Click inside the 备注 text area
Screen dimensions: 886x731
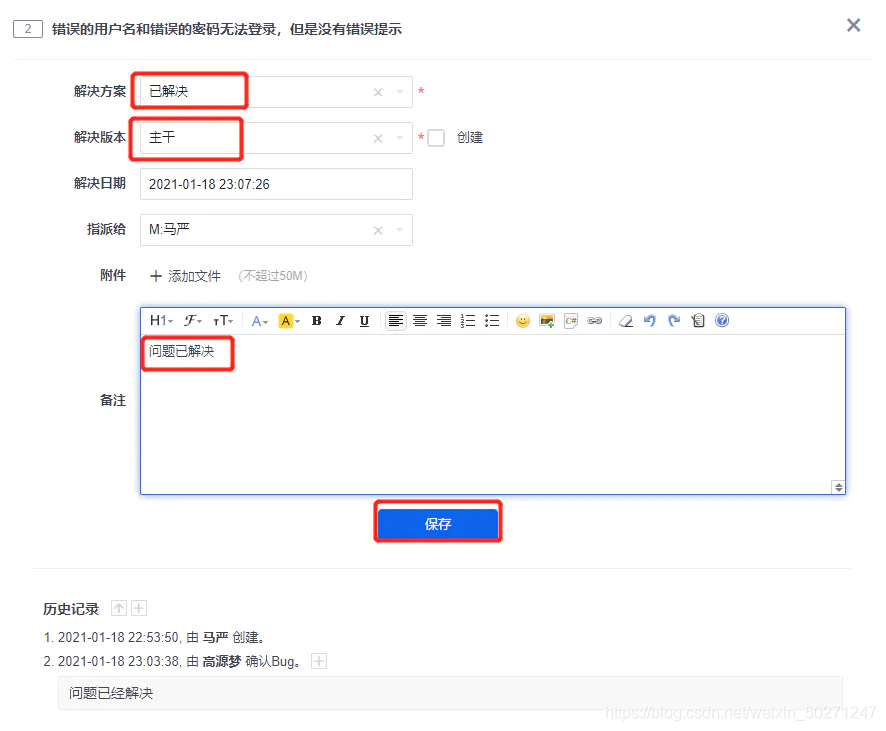point(493,415)
